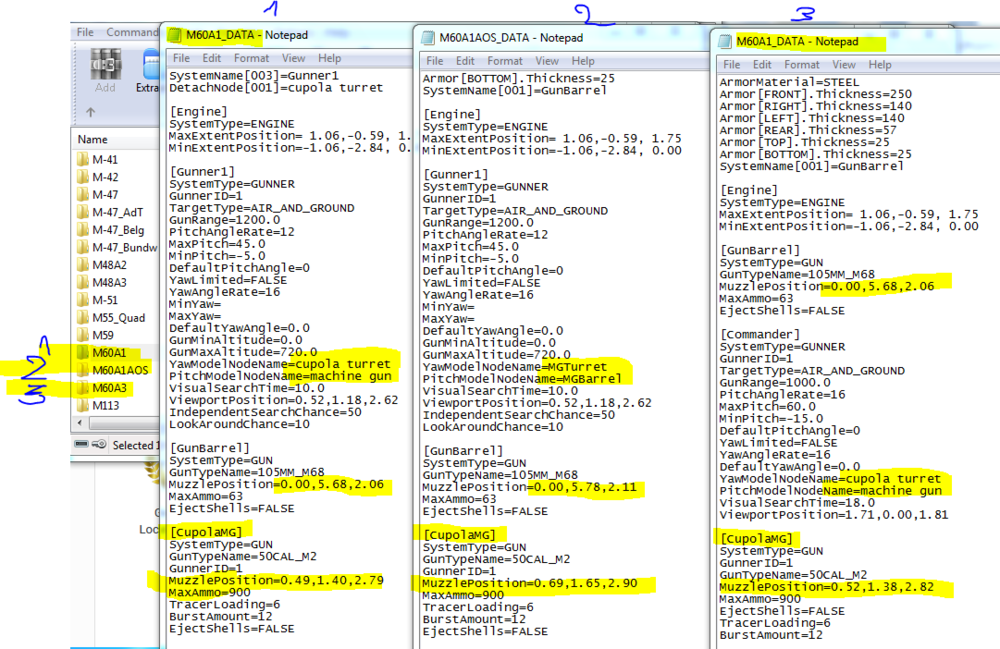The width and height of the screenshot is (1000, 649).
Task: Click the line "VisualSearchTime=18.0"
Action: pos(797,502)
